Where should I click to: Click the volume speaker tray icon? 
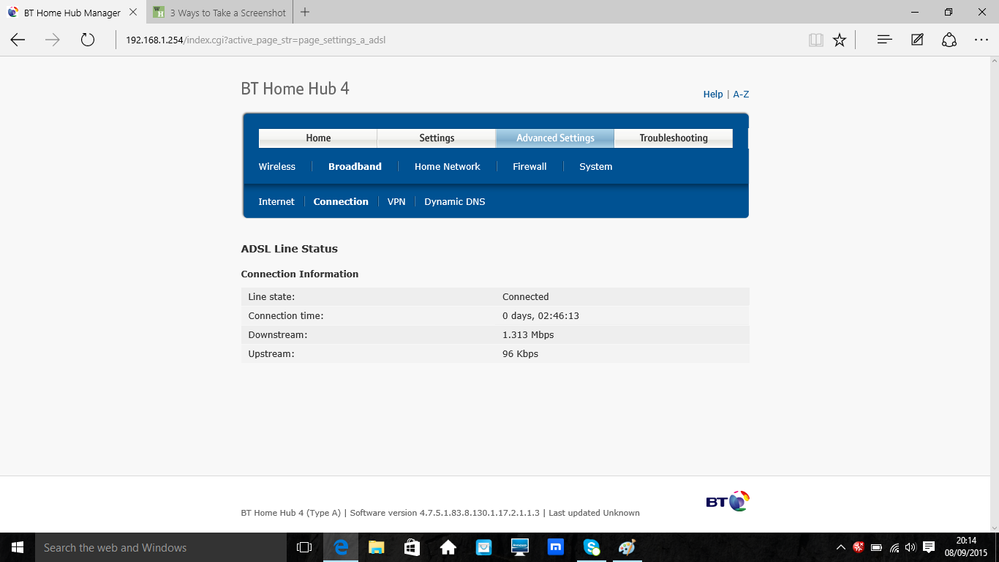[910, 547]
